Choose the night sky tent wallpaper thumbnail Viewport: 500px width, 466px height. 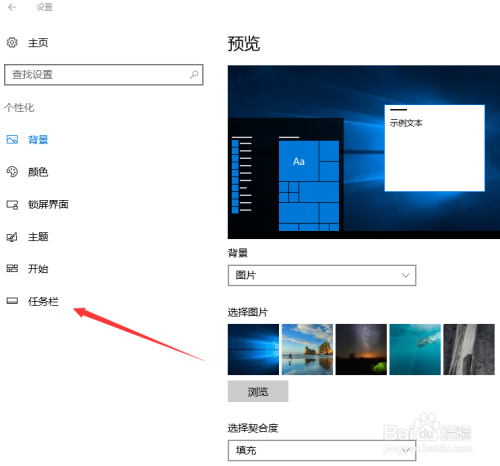(x=361, y=349)
